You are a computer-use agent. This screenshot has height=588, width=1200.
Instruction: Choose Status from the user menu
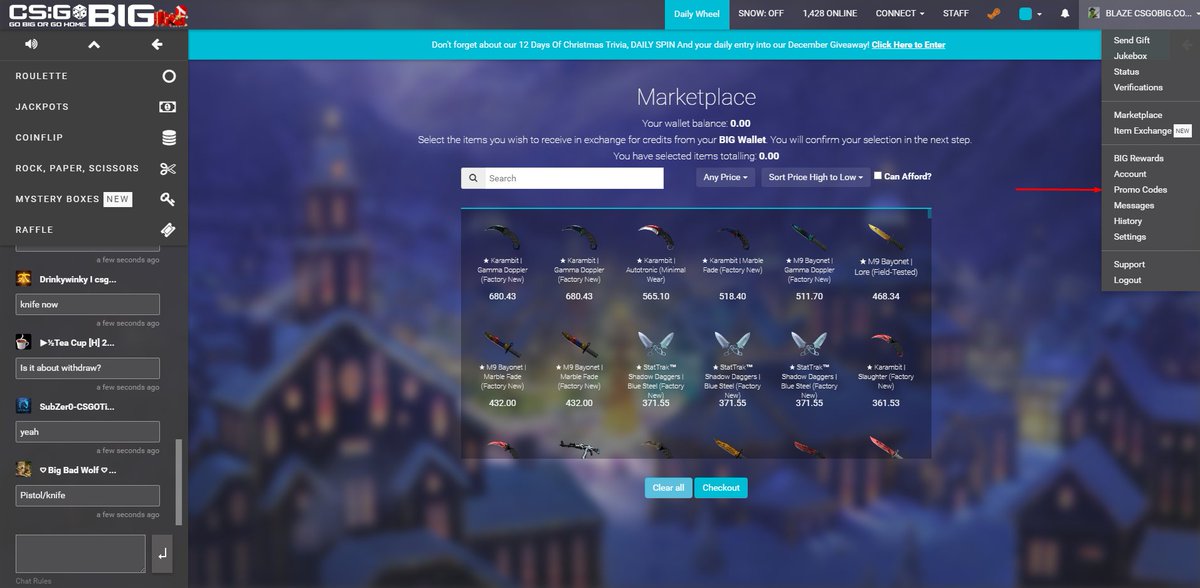tap(1126, 72)
